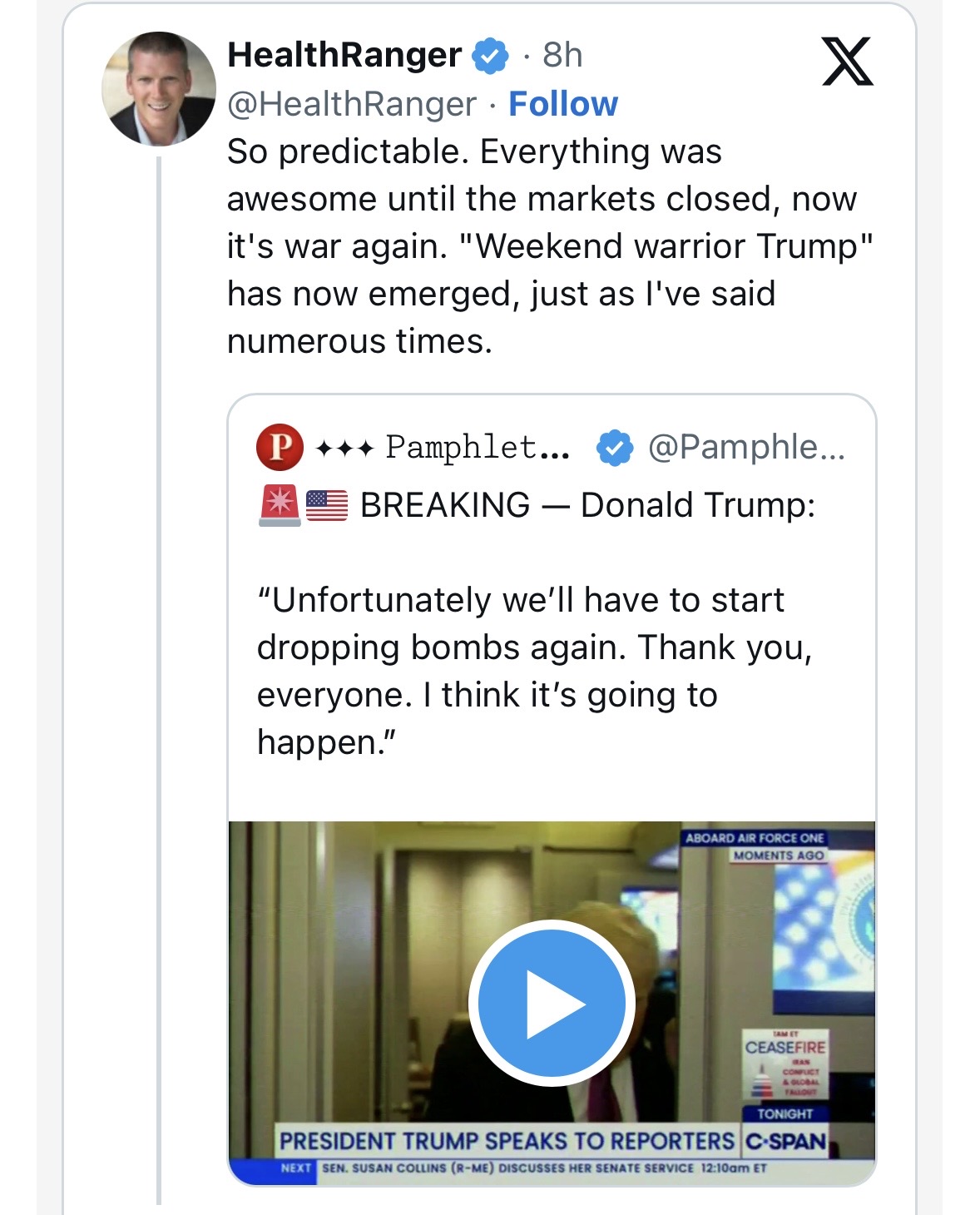Click the X logo icon

click(847, 62)
